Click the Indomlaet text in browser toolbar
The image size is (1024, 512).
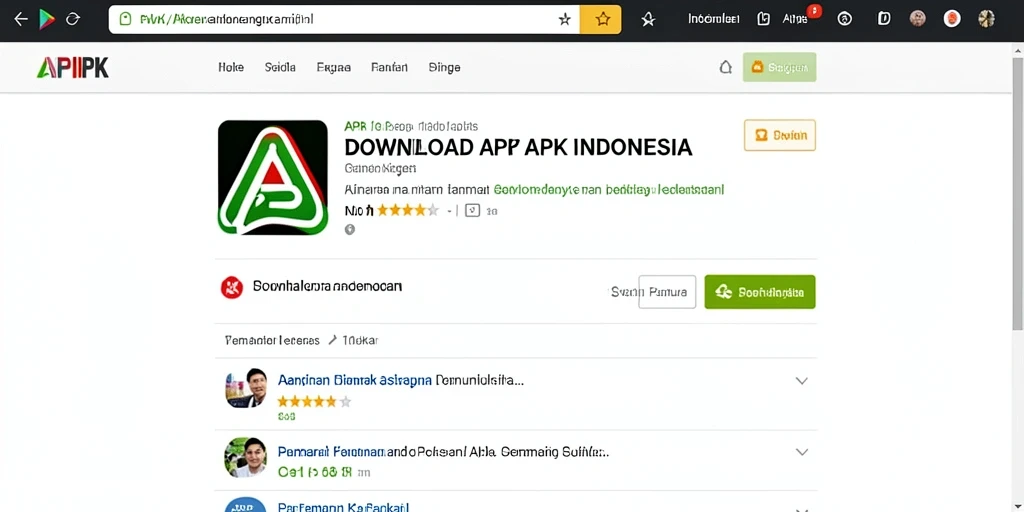(x=713, y=19)
